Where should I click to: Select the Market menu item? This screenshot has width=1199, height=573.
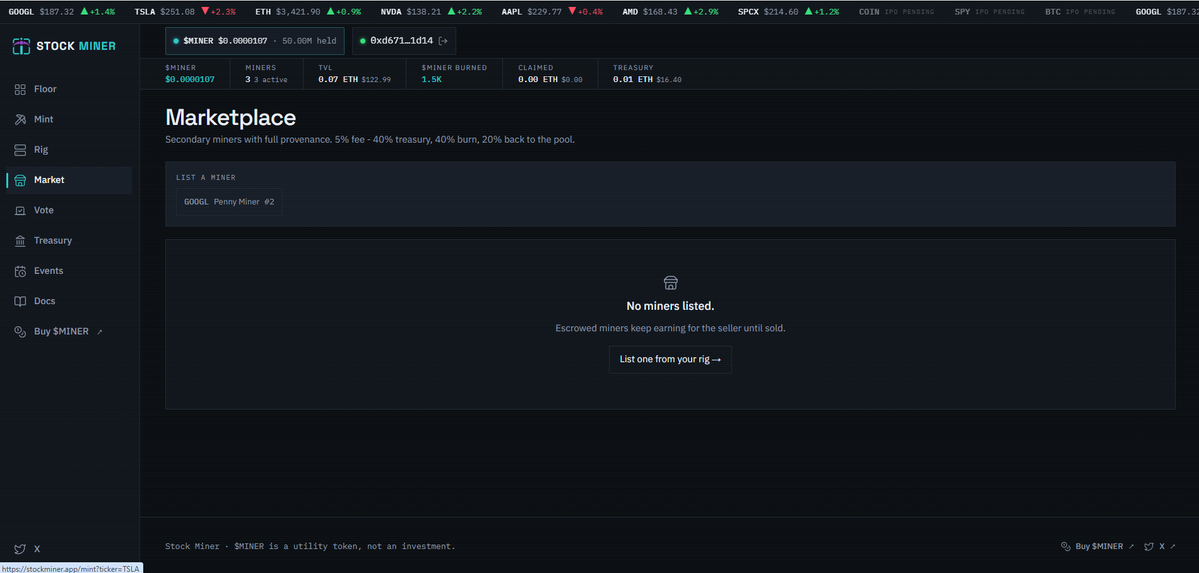[69, 181]
